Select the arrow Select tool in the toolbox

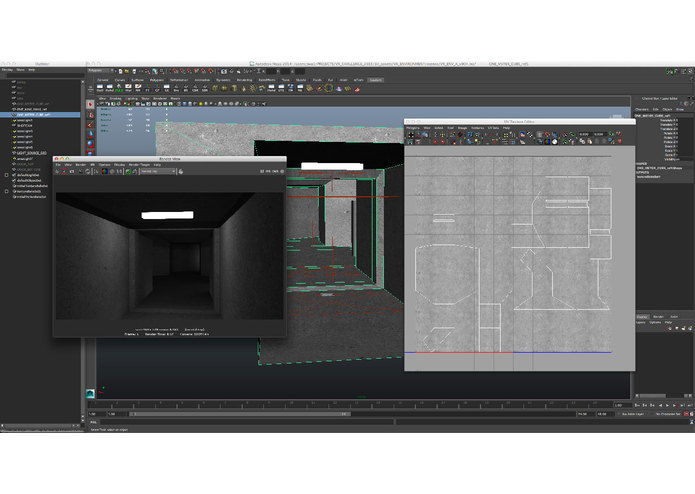tap(90, 104)
